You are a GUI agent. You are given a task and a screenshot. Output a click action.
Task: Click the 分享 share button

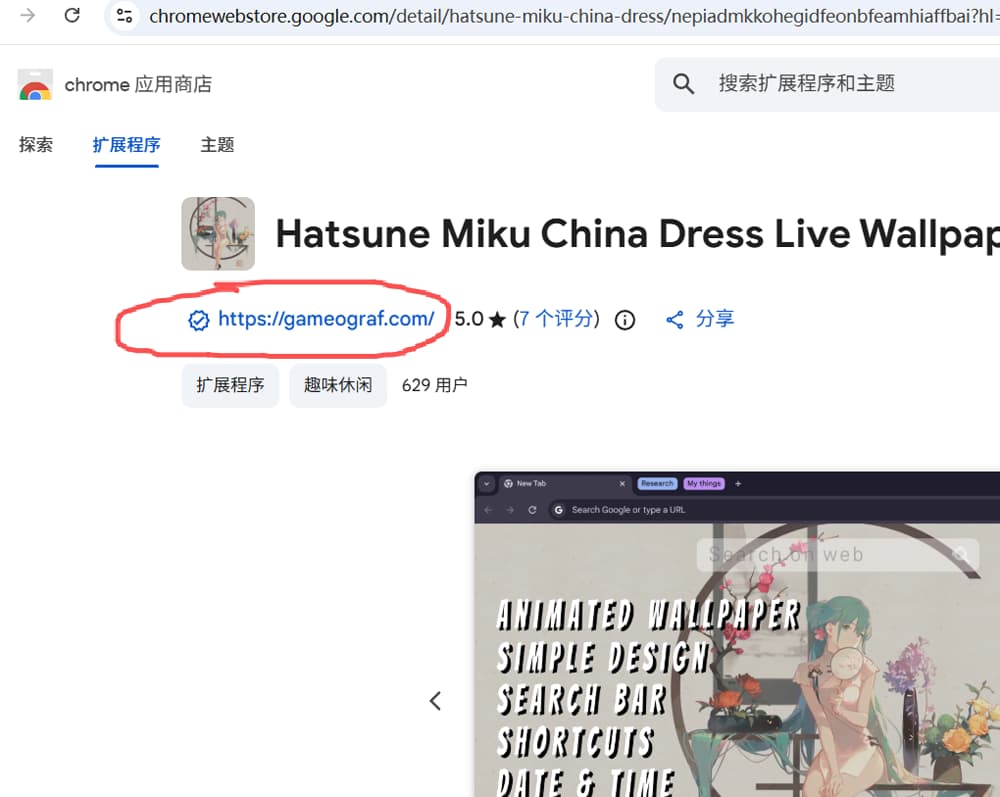[x=700, y=319]
